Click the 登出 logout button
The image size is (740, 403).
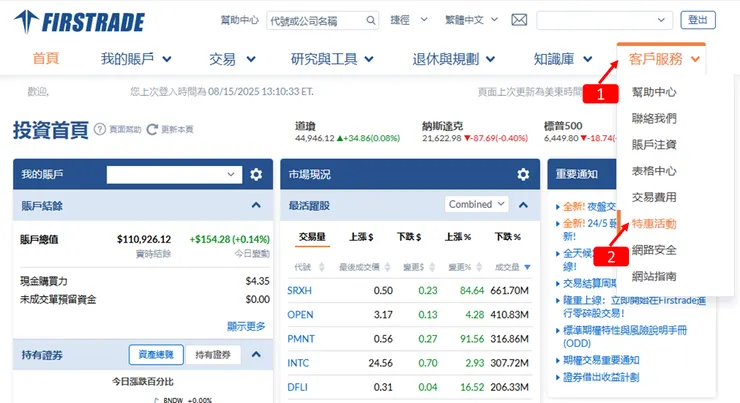698,20
